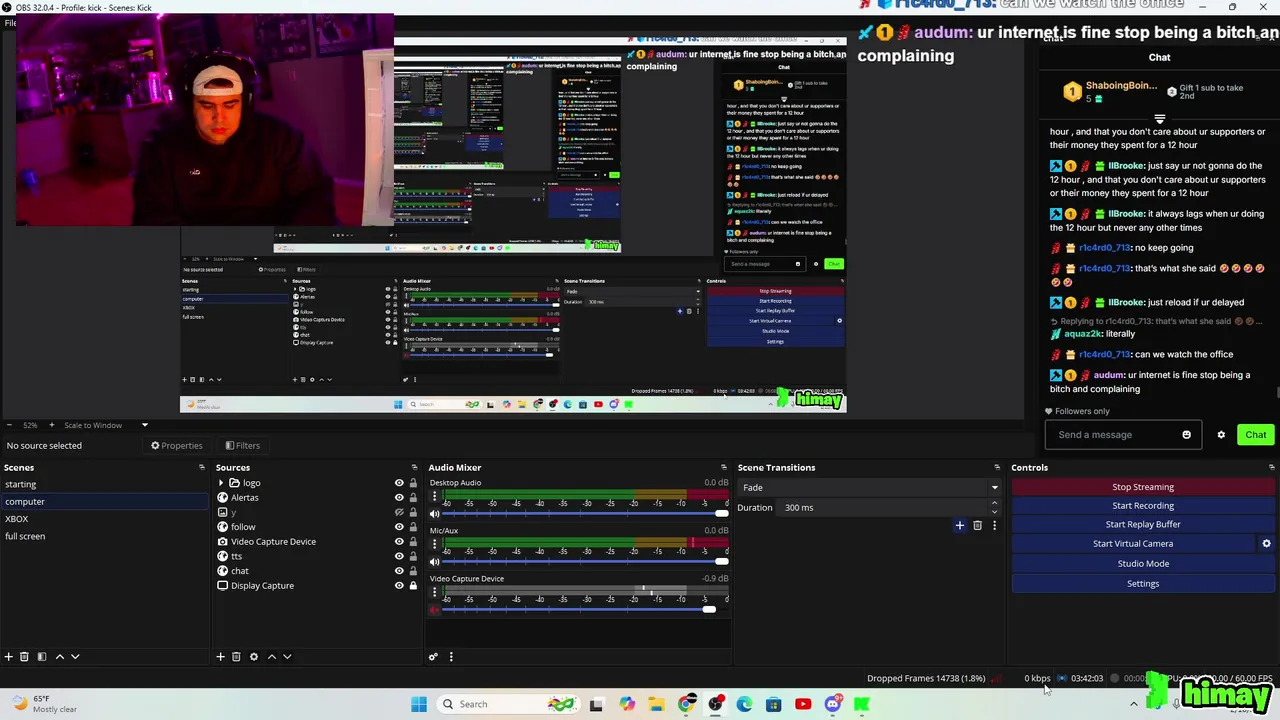Open Microsoft Edge from the taskbar
The height and width of the screenshot is (720, 1280).
(744, 704)
